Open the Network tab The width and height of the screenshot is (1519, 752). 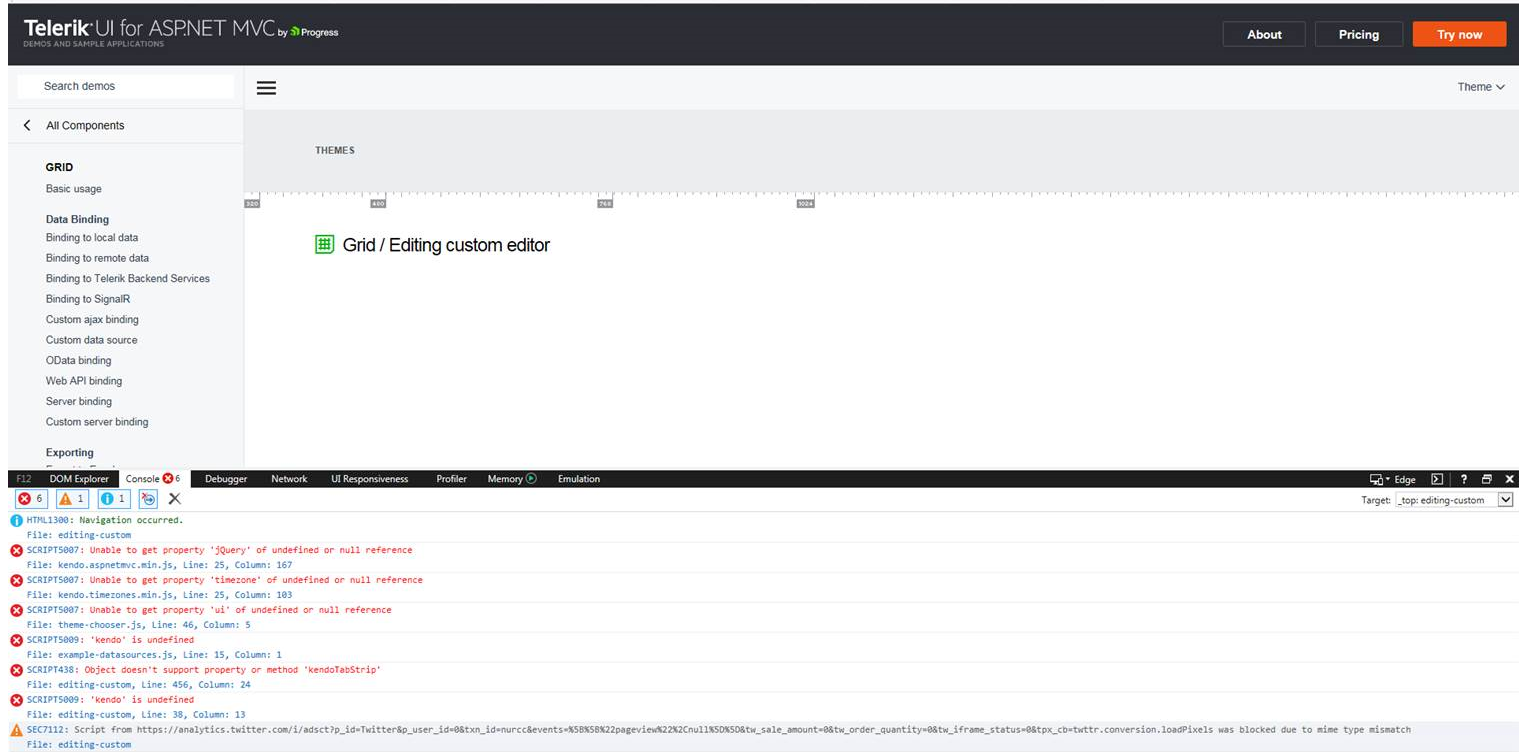click(289, 479)
